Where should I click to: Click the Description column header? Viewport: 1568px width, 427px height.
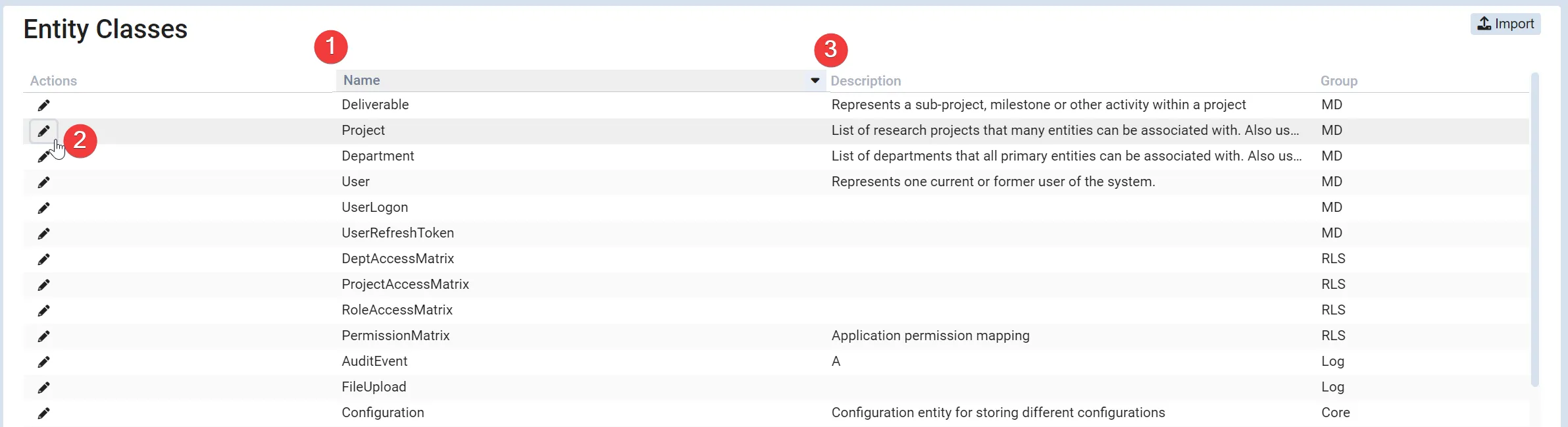[865, 81]
